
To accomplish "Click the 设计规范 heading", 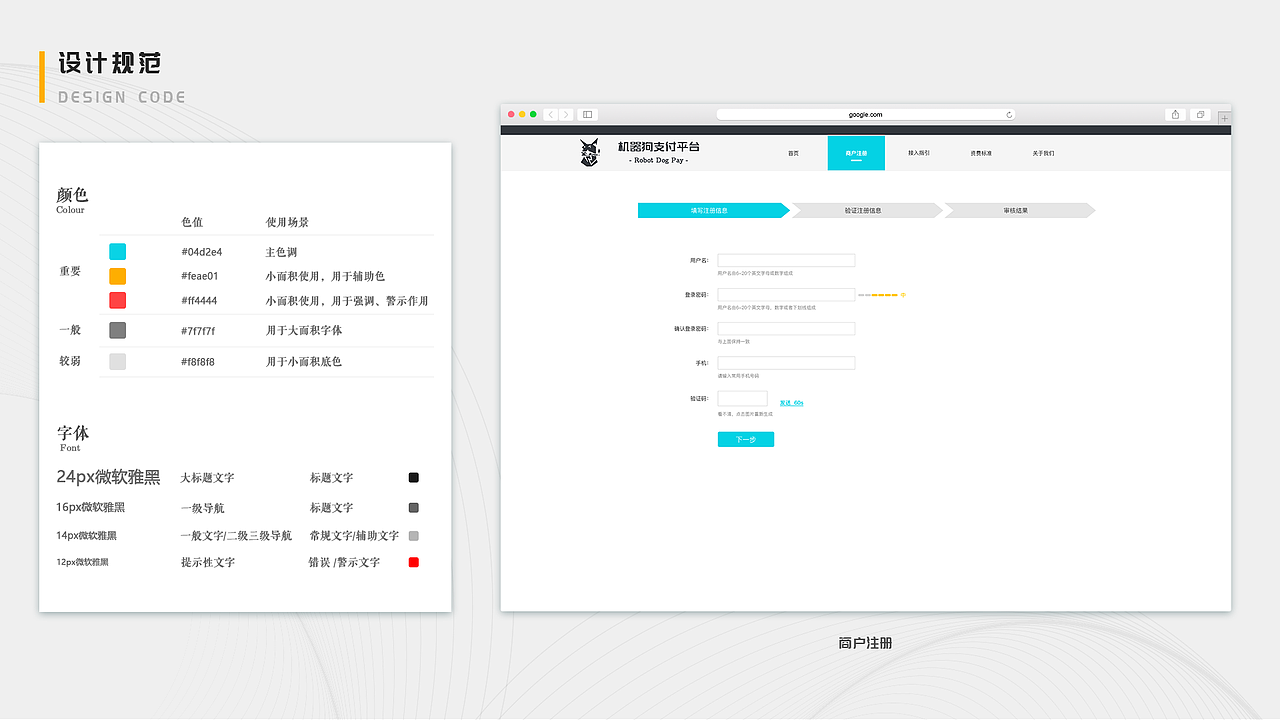I will [x=109, y=64].
